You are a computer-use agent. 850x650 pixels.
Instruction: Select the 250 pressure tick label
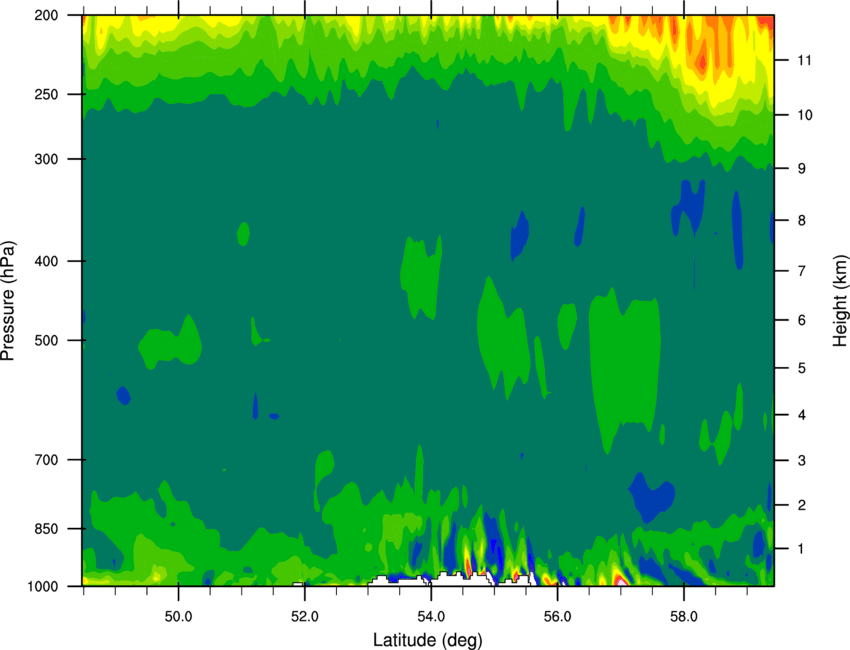46,94
